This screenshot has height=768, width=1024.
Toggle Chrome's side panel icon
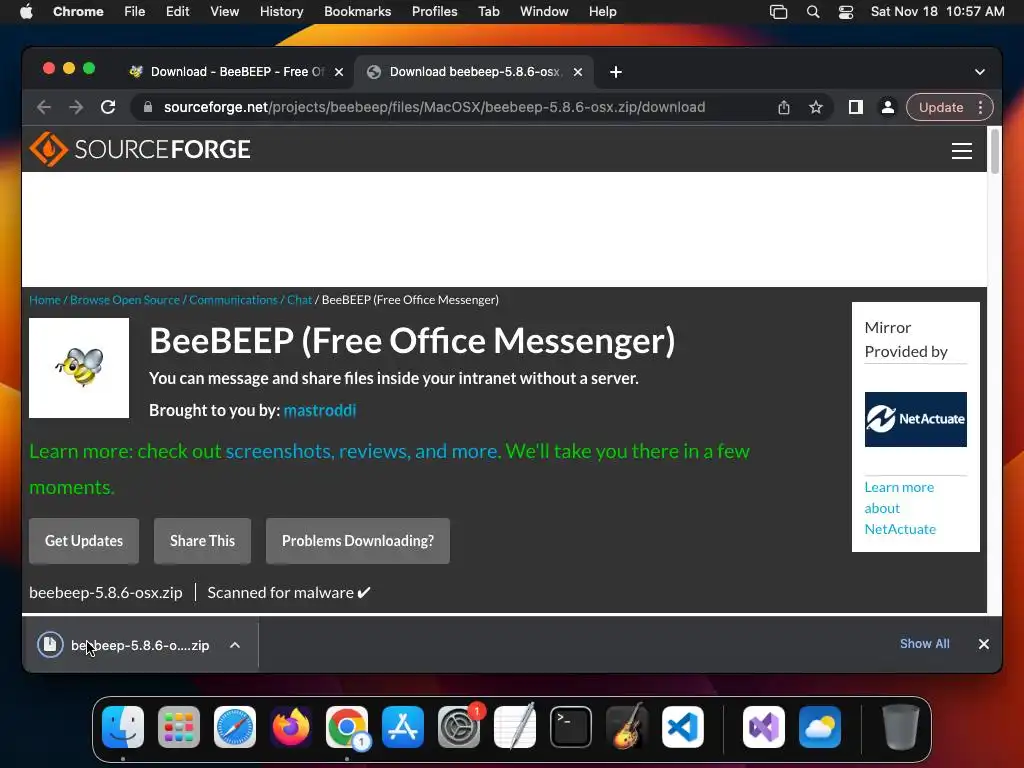coord(856,107)
